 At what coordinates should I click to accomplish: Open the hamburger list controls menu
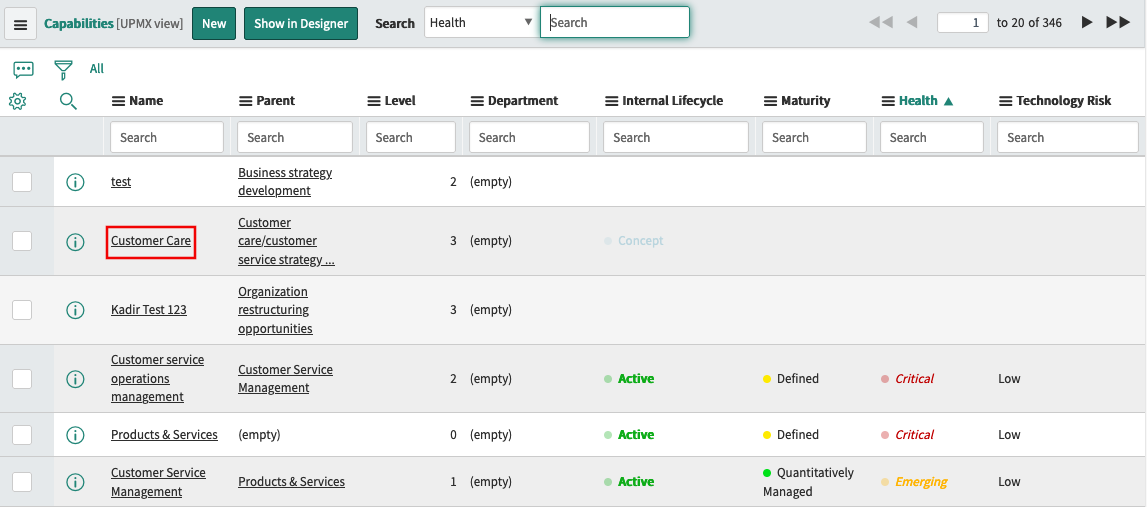click(21, 24)
